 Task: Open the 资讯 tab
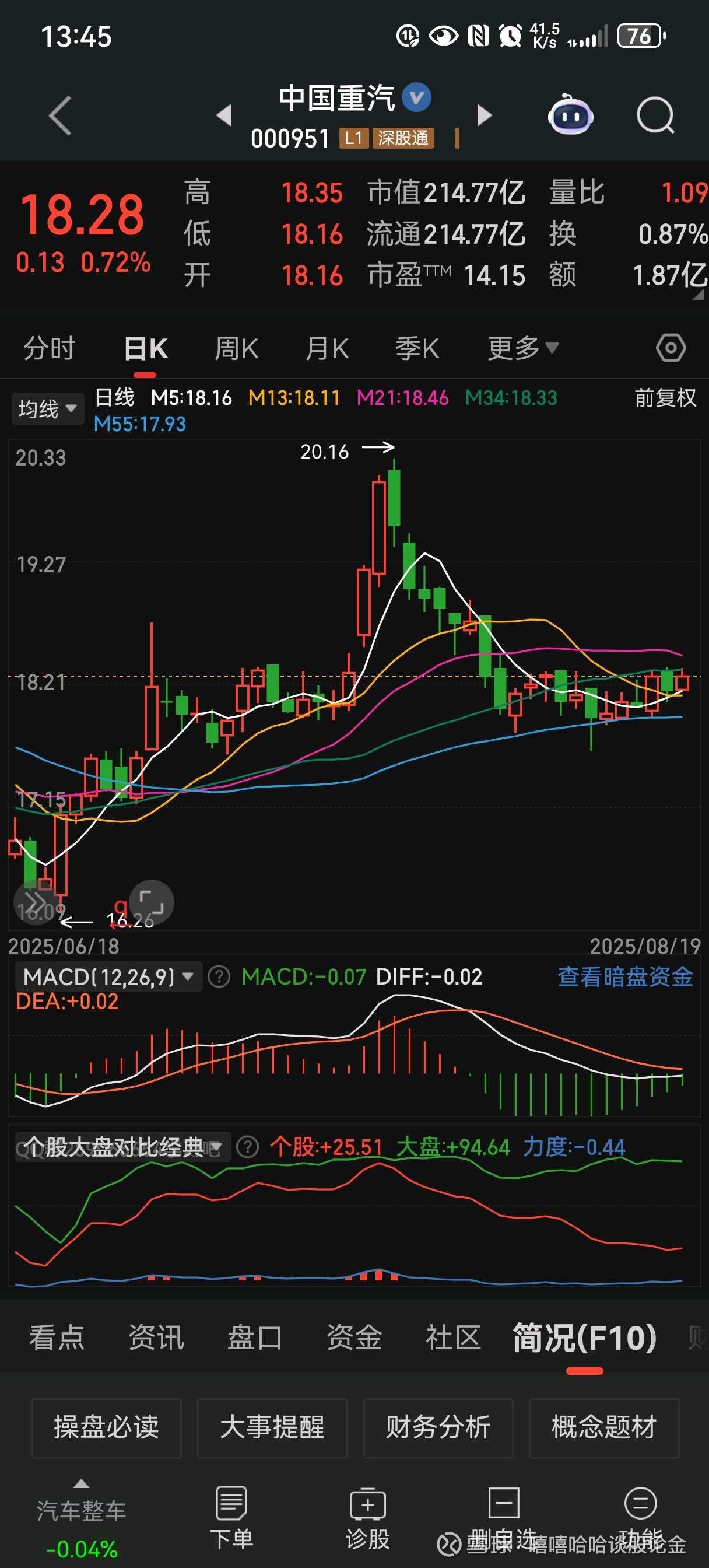pyautogui.click(x=156, y=1338)
